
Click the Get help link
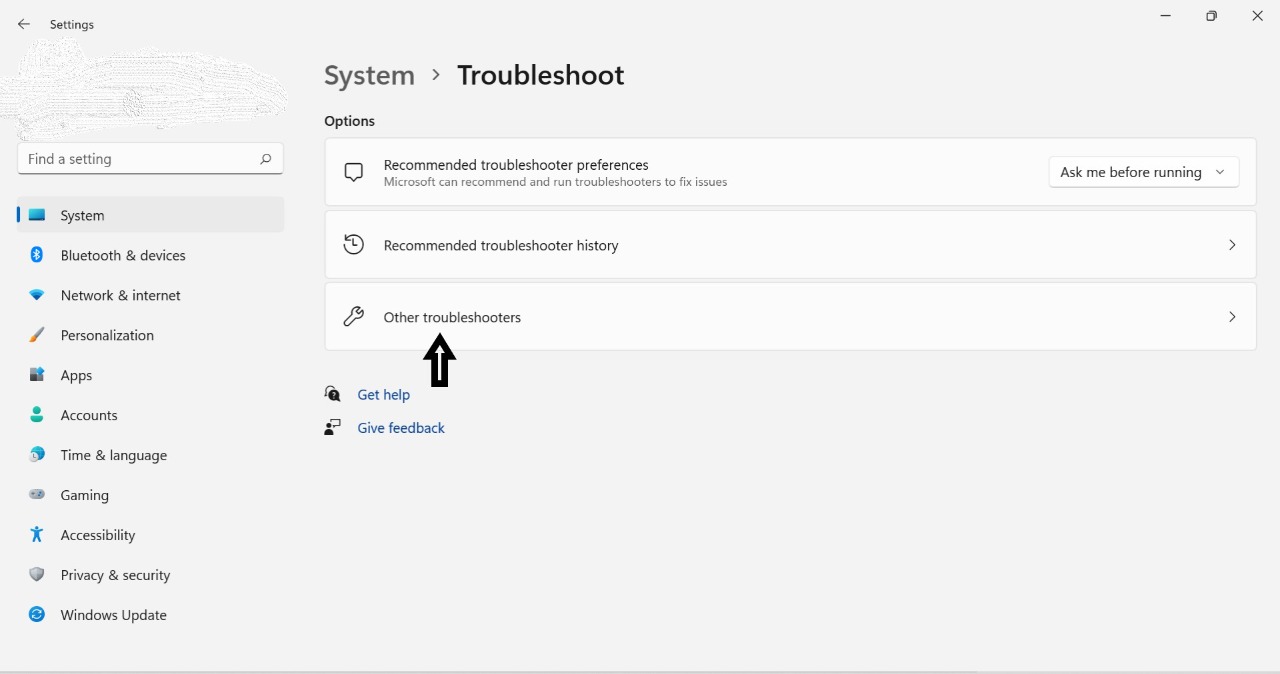tap(384, 395)
